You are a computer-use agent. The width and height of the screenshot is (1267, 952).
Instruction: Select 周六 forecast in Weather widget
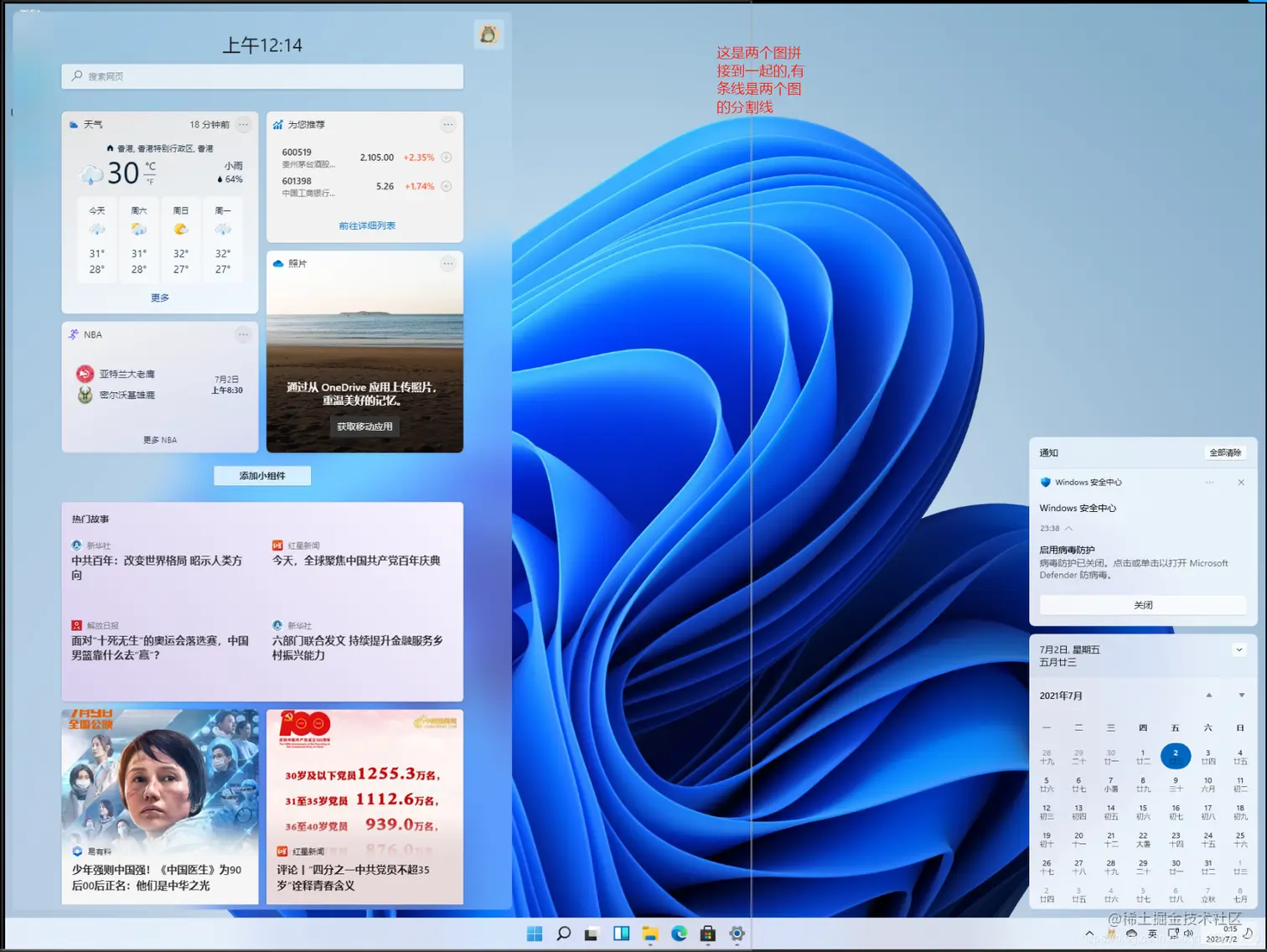coord(139,240)
